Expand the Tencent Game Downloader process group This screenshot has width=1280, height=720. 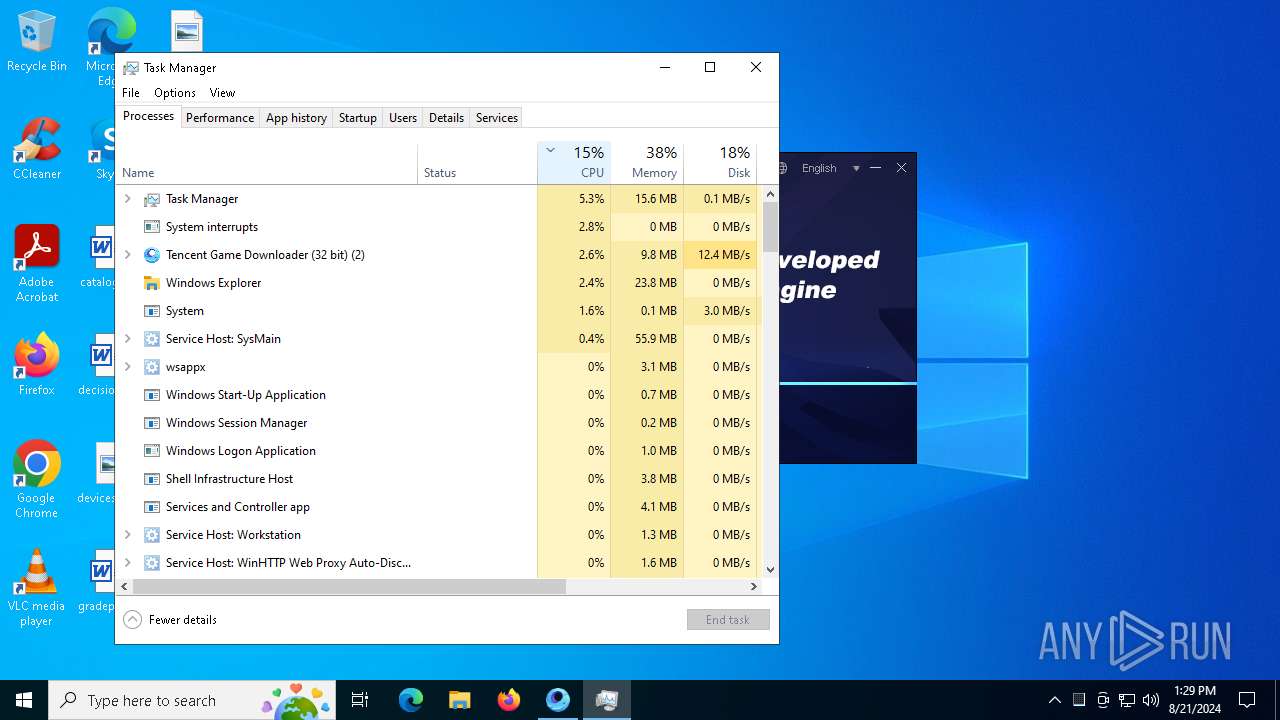point(127,255)
